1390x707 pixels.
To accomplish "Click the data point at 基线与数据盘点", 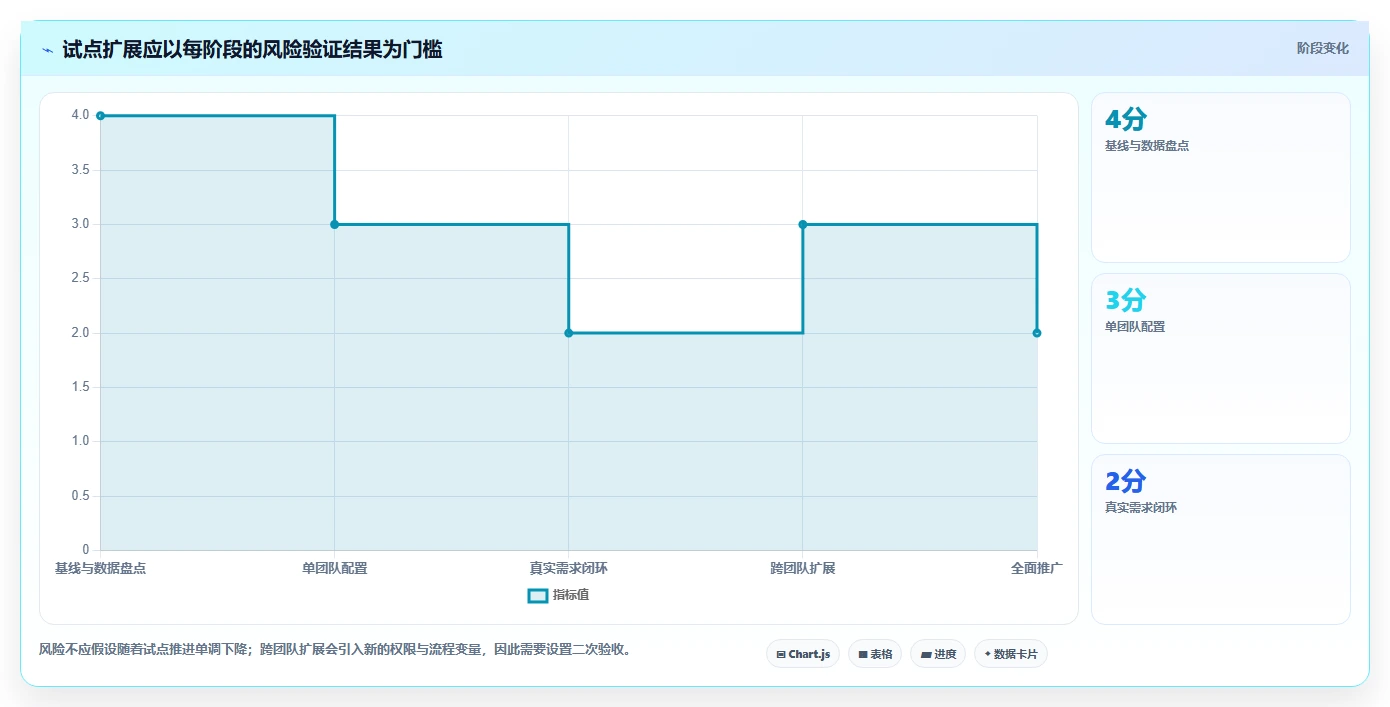I will point(100,116).
